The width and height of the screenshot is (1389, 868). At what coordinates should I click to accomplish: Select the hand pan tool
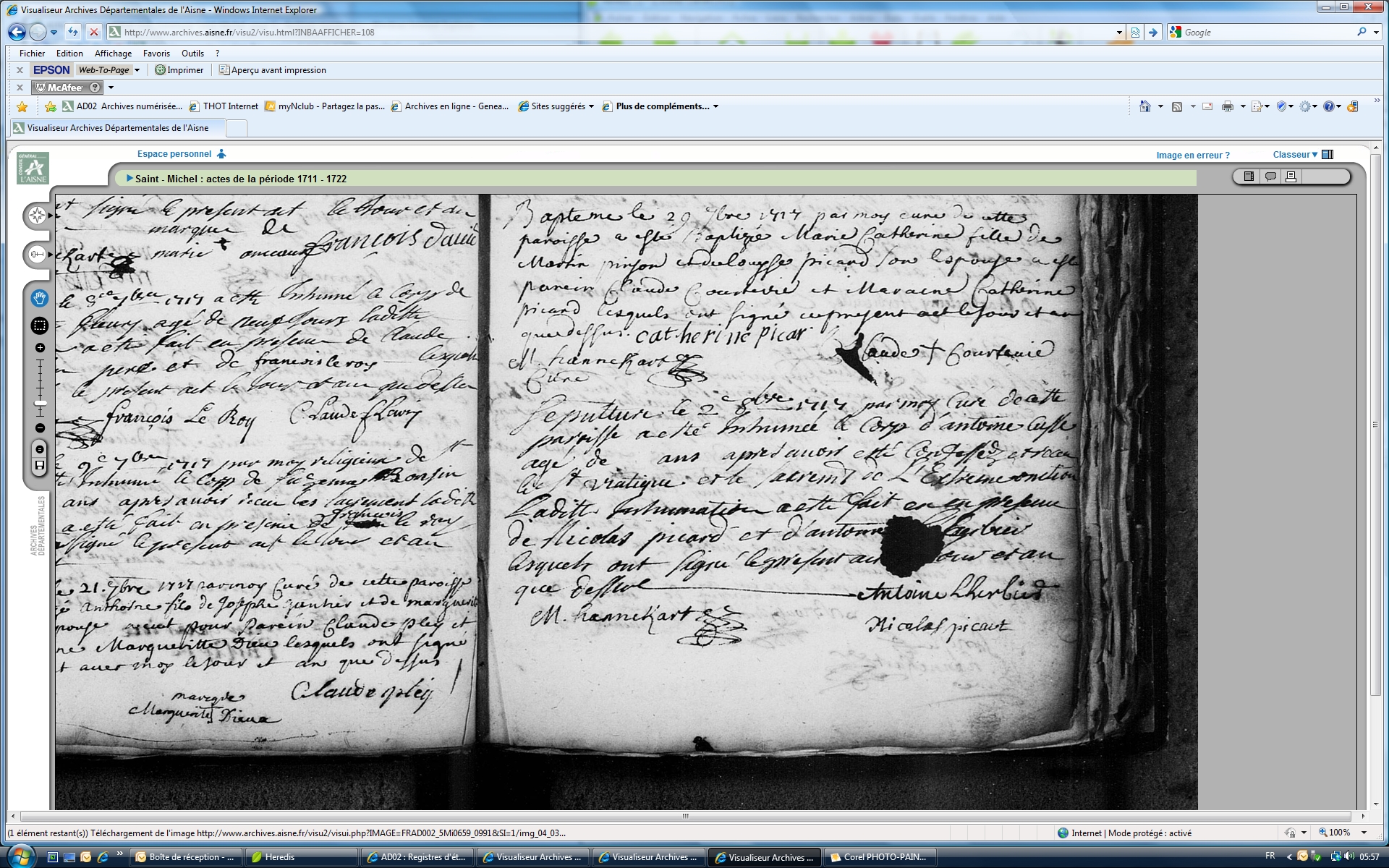[40, 298]
